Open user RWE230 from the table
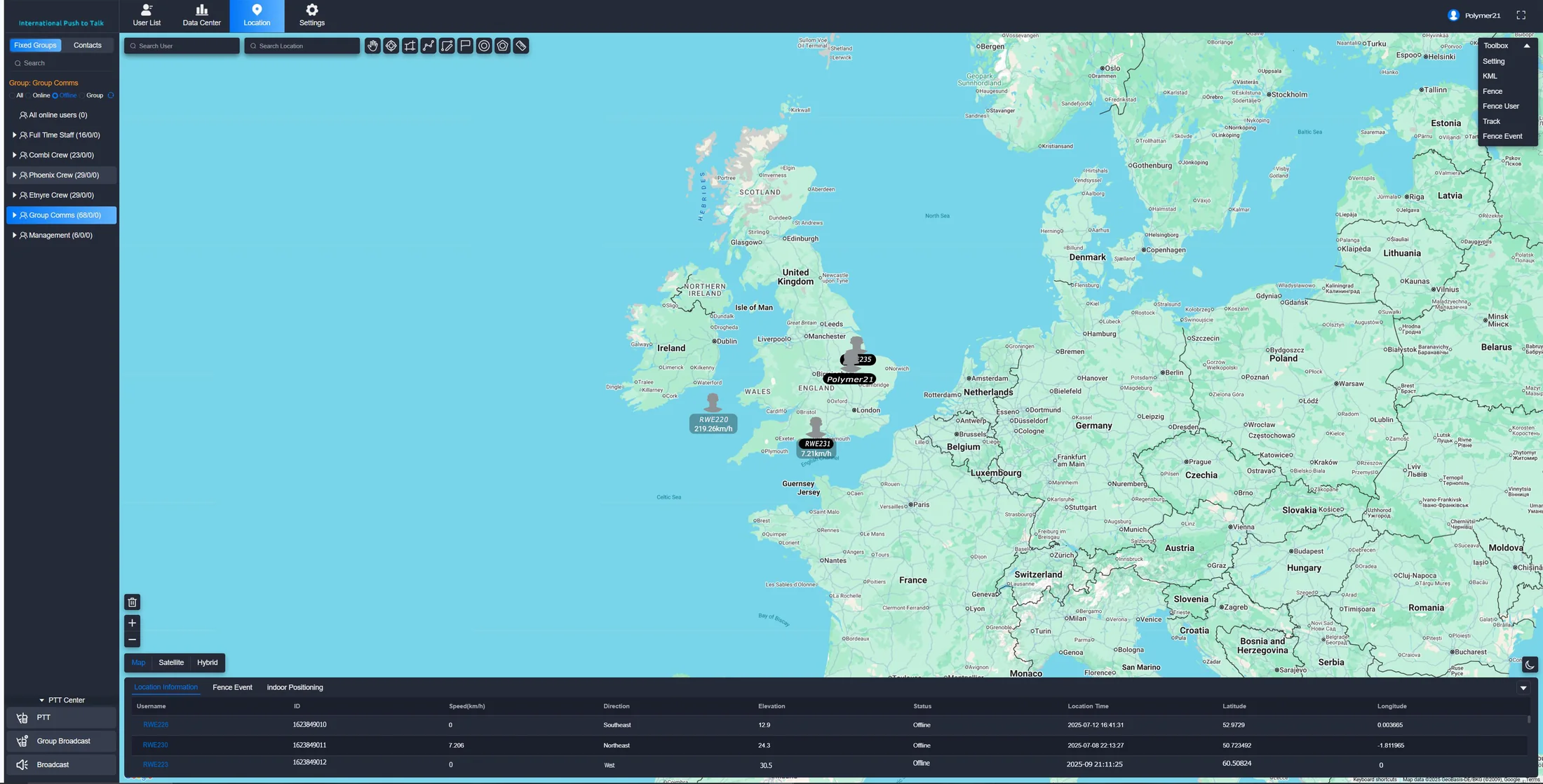1543x784 pixels. 156,745
